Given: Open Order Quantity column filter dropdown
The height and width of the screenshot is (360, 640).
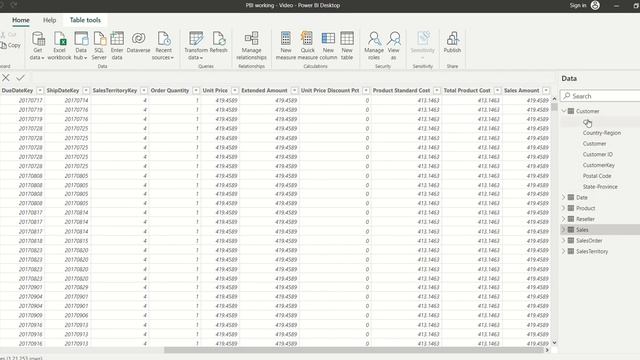Looking at the screenshot, I should coord(196,91).
